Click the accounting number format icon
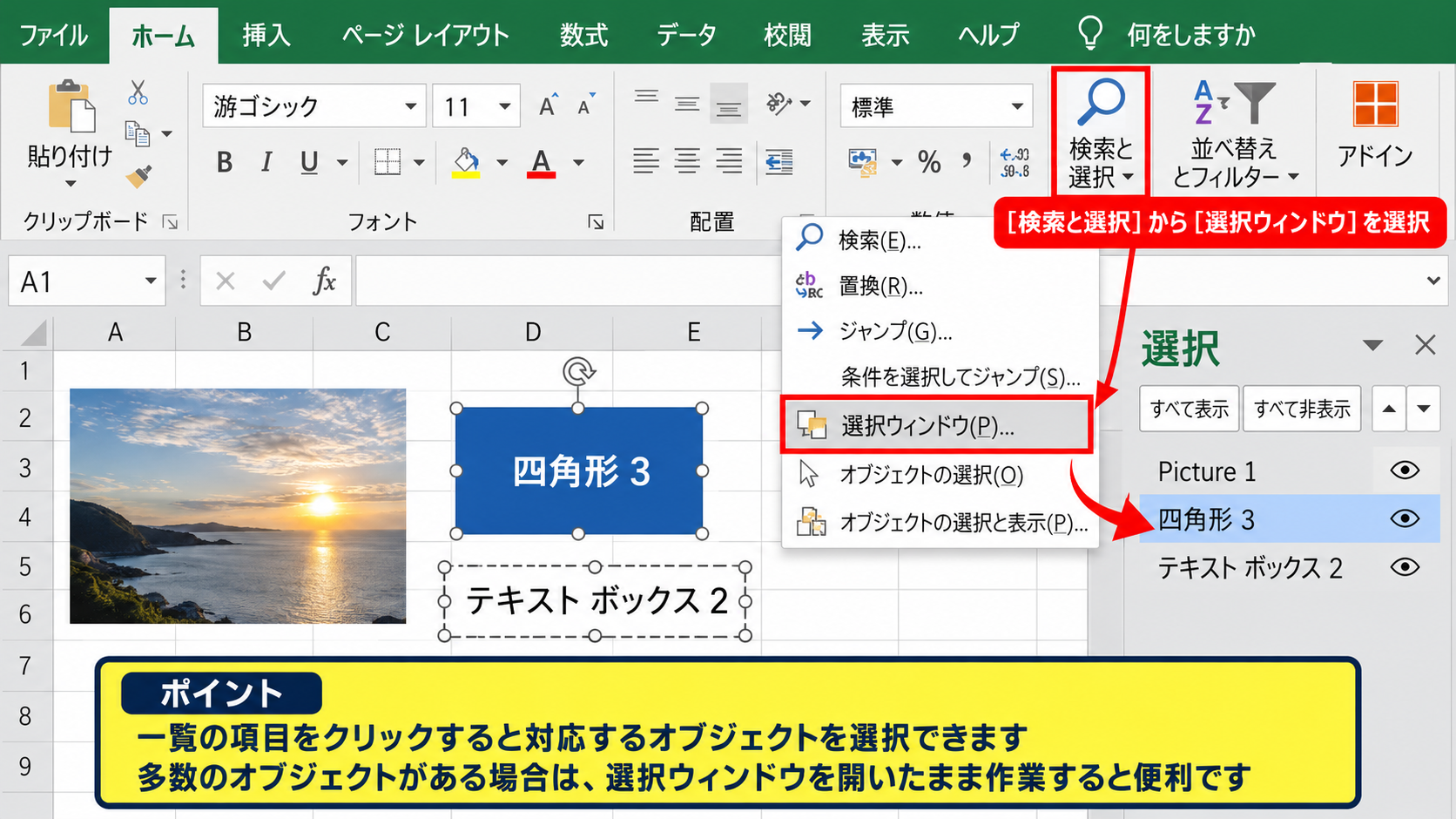This screenshot has height=819, width=1456. [863, 162]
